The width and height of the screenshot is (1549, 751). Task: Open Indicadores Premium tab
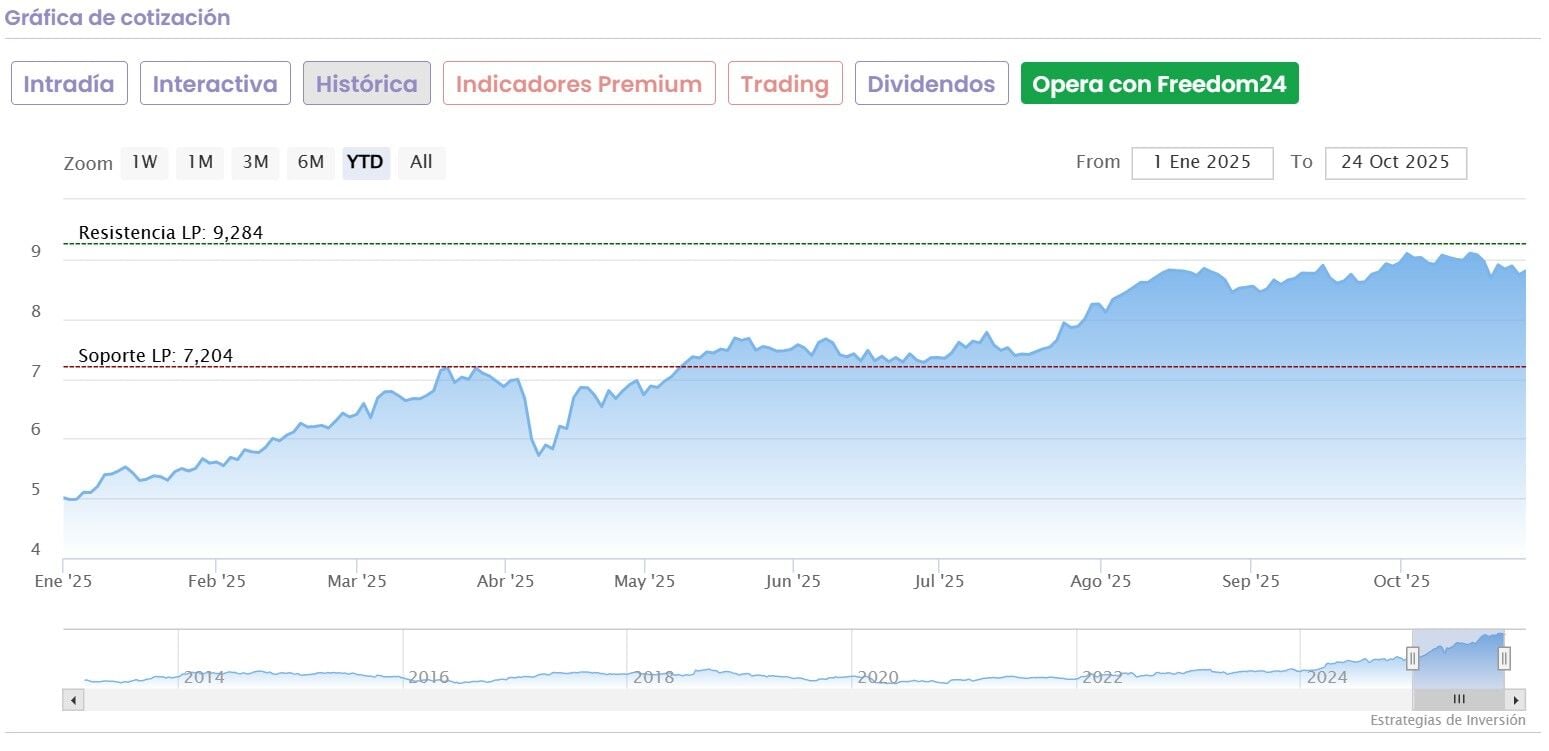(x=579, y=84)
